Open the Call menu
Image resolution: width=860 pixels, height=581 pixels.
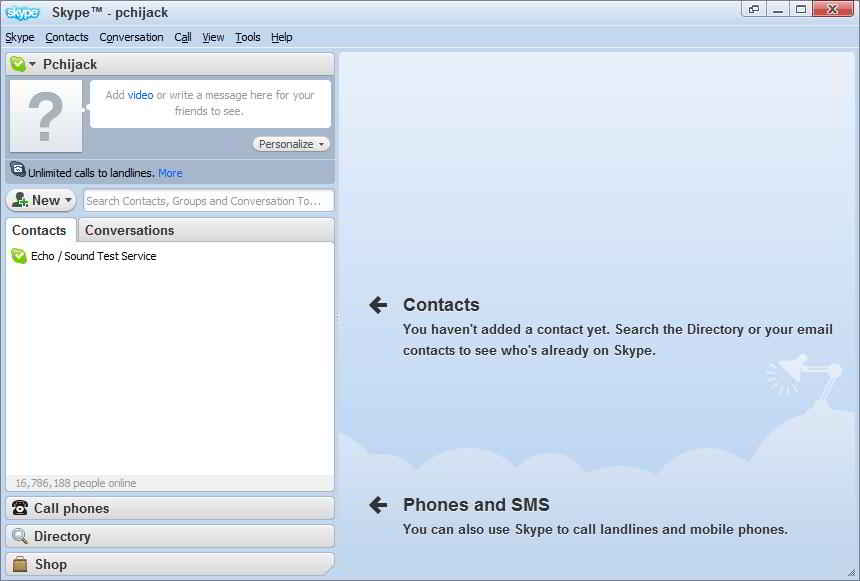[183, 37]
